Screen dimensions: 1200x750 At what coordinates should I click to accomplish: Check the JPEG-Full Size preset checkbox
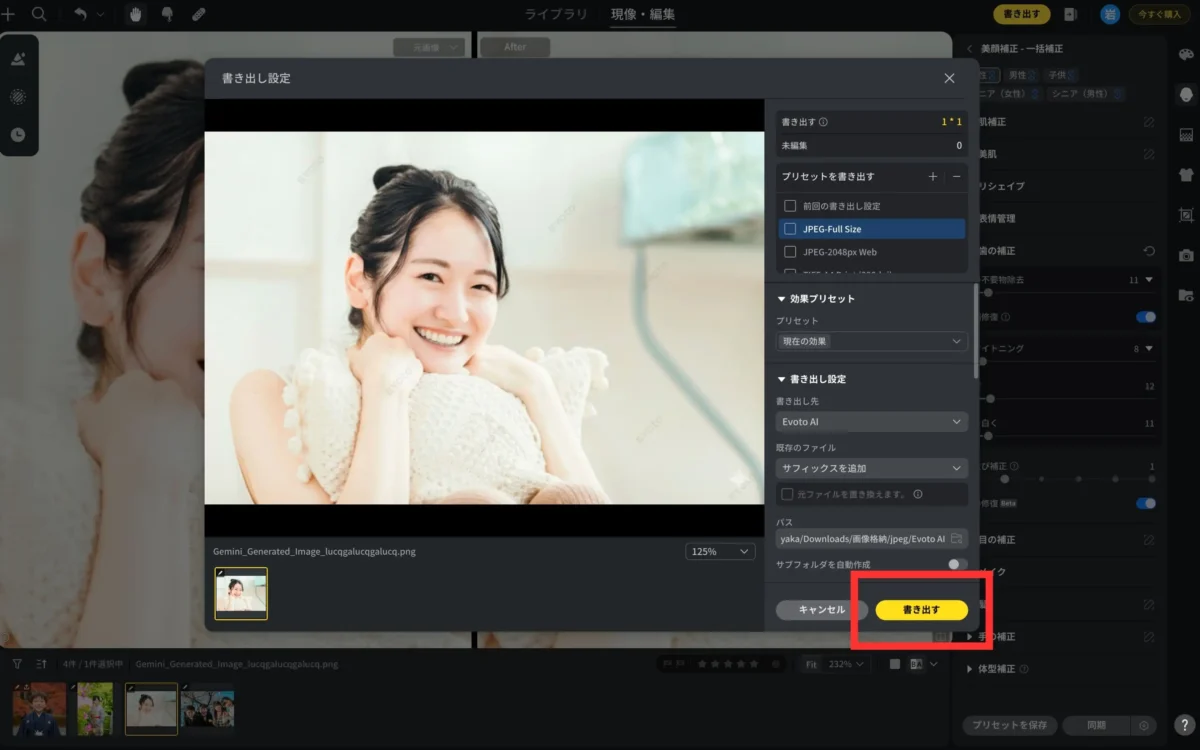(x=790, y=229)
